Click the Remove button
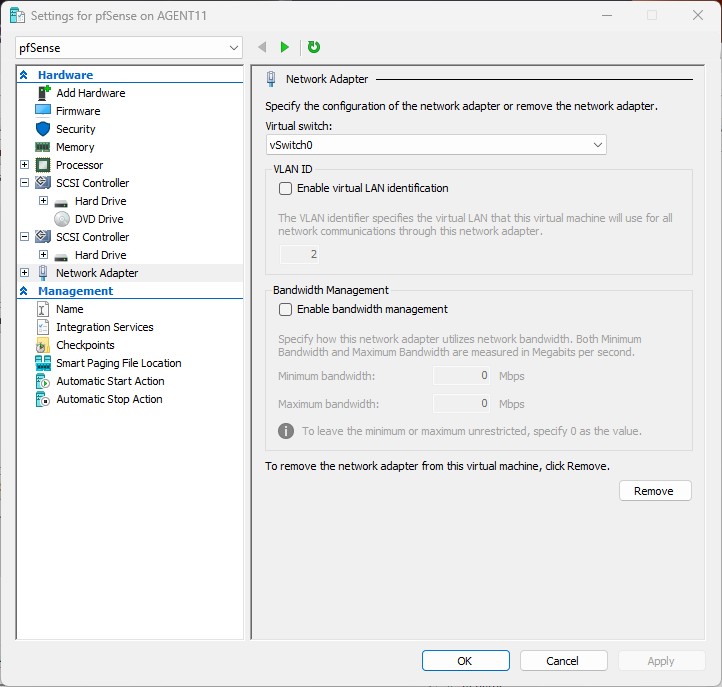The width and height of the screenshot is (722, 687). click(655, 491)
